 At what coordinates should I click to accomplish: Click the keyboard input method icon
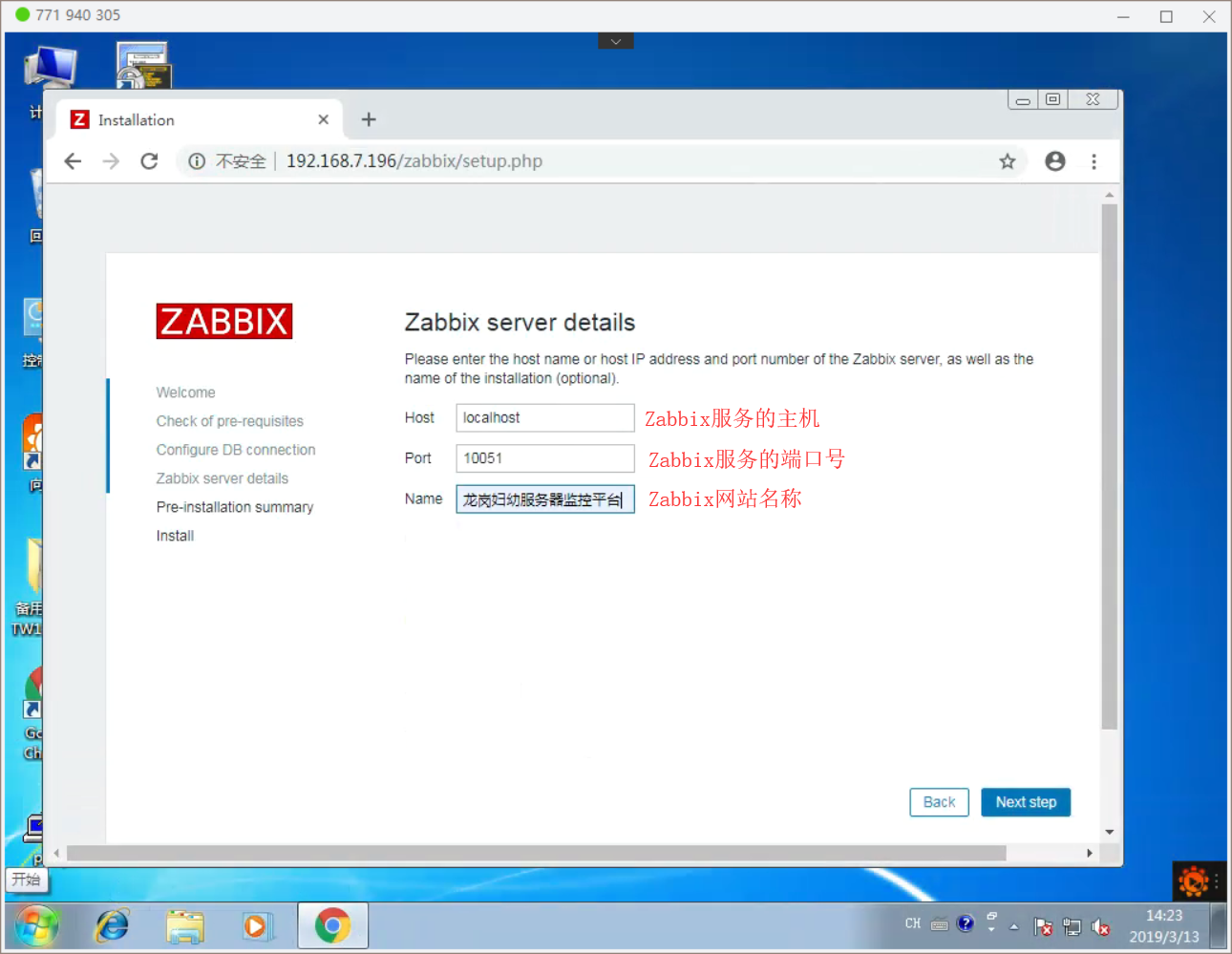tap(940, 924)
